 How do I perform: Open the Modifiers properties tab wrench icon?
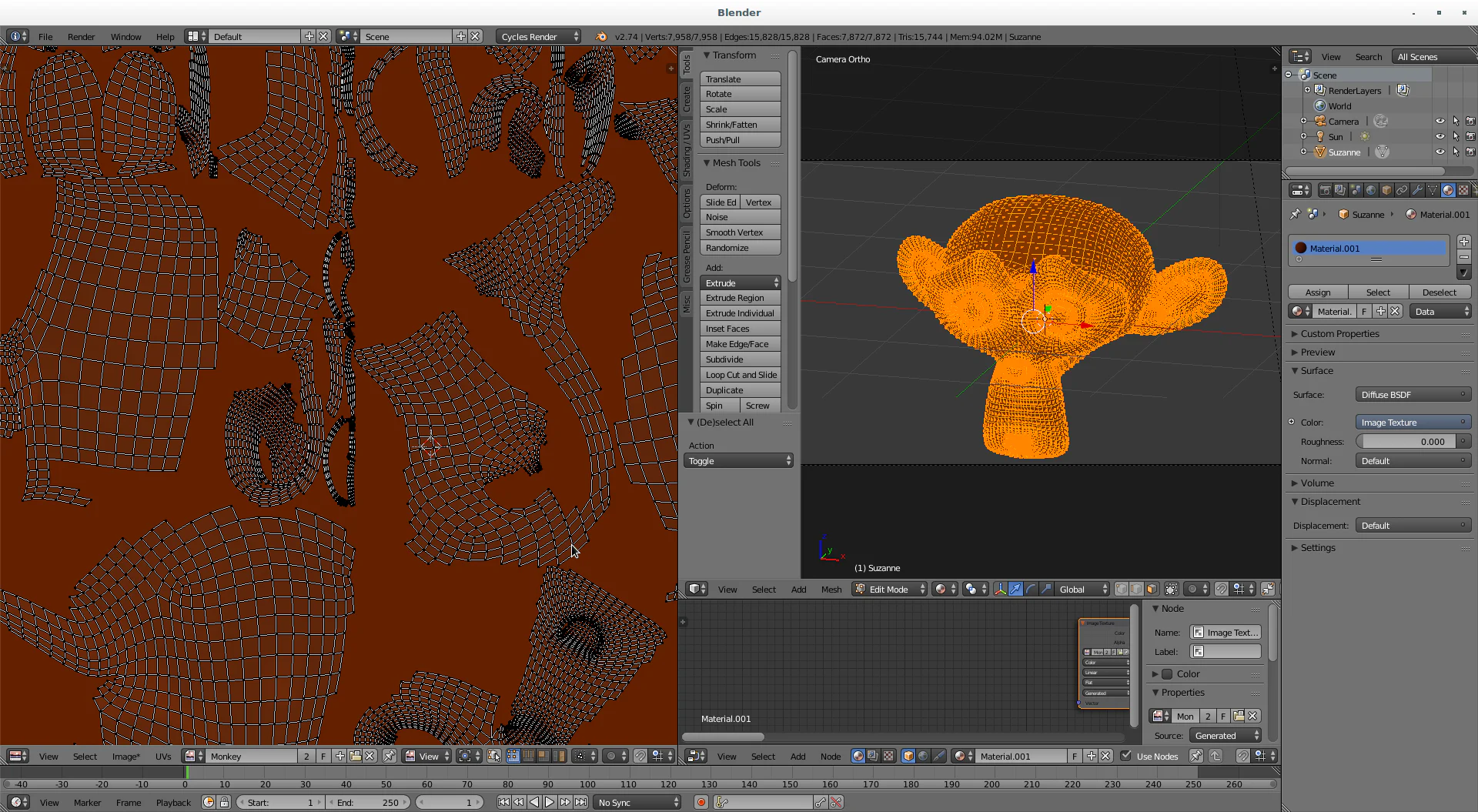[x=1417, y=190]
